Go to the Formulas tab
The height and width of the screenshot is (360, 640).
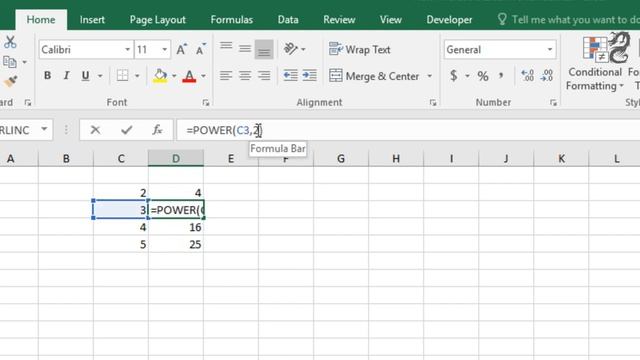coord(231,20)
